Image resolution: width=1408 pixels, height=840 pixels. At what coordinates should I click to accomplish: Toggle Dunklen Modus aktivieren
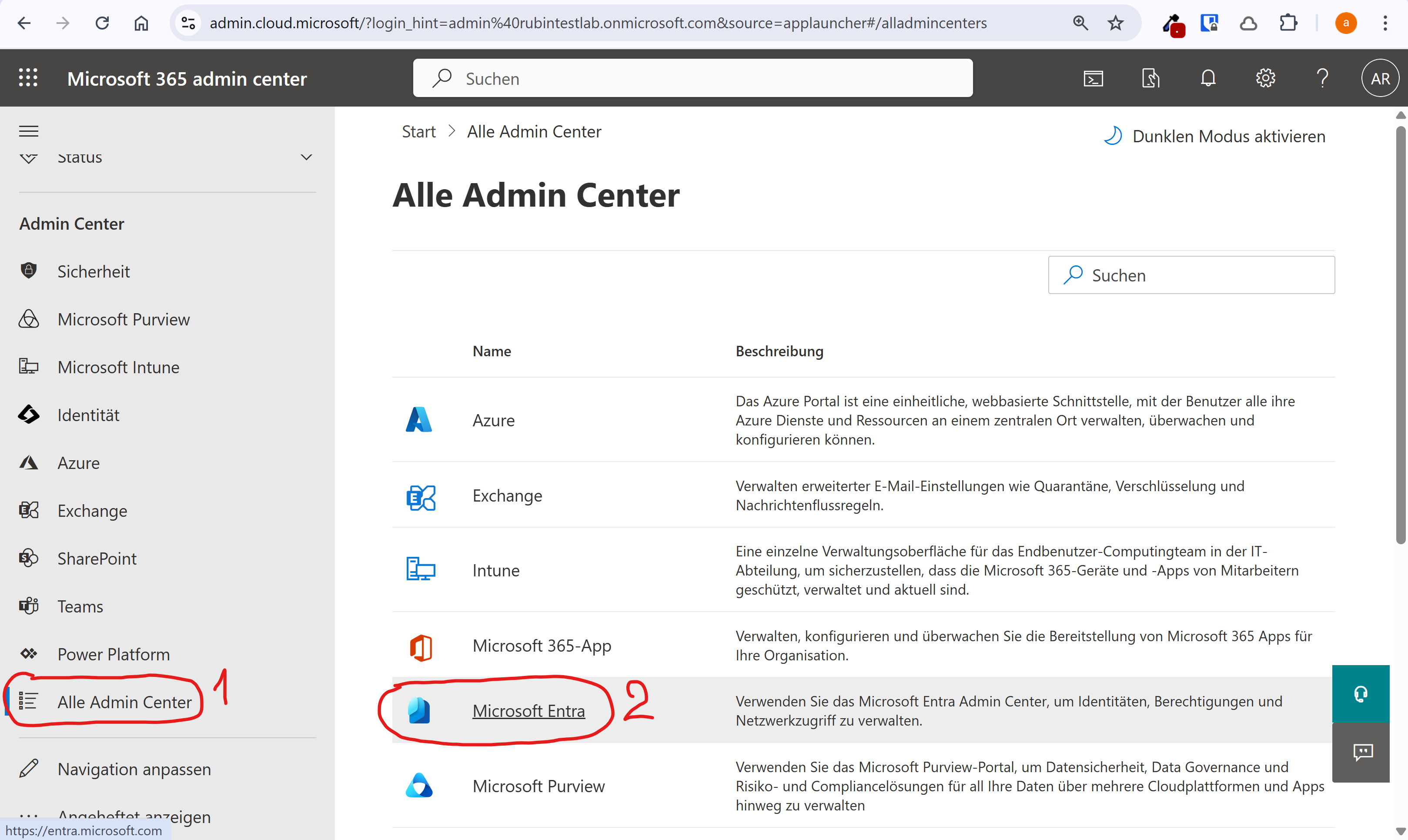tap(1215, 137)
